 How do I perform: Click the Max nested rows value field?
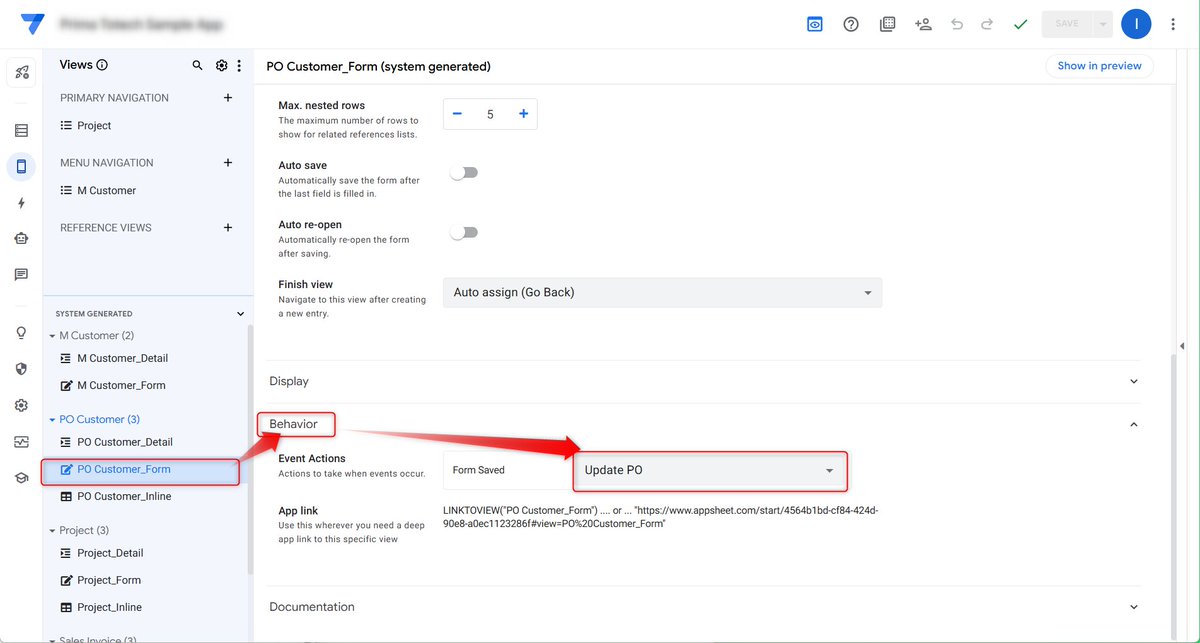coord(490,114)
